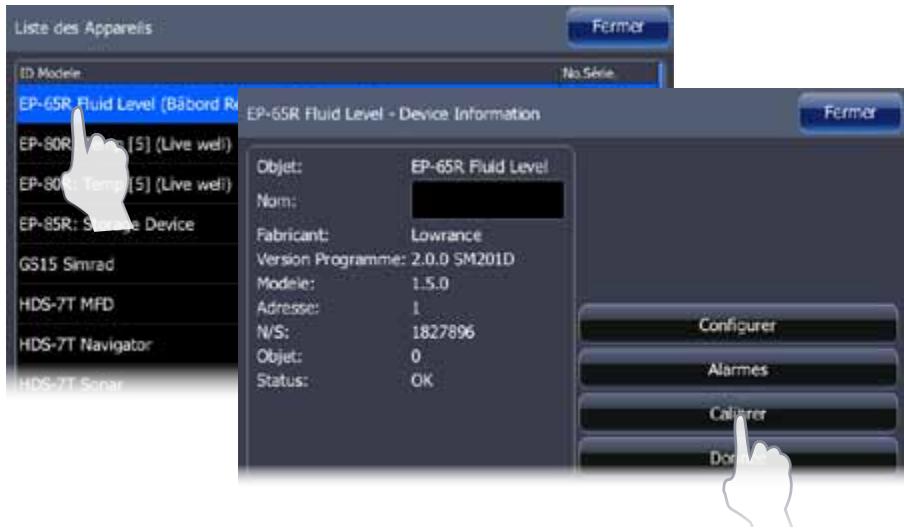
Task: Select the EP-80R (Live well) second row
Action: click(x=128, y=144)
